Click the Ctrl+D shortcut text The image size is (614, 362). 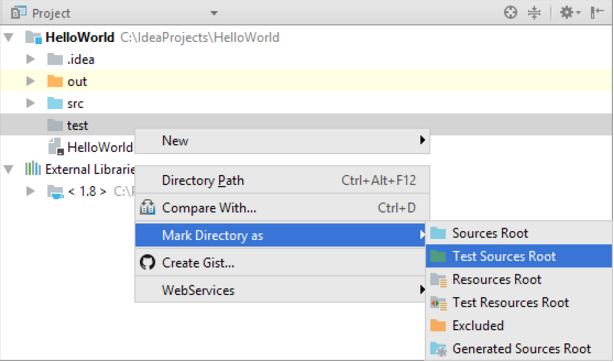[397, 208]
